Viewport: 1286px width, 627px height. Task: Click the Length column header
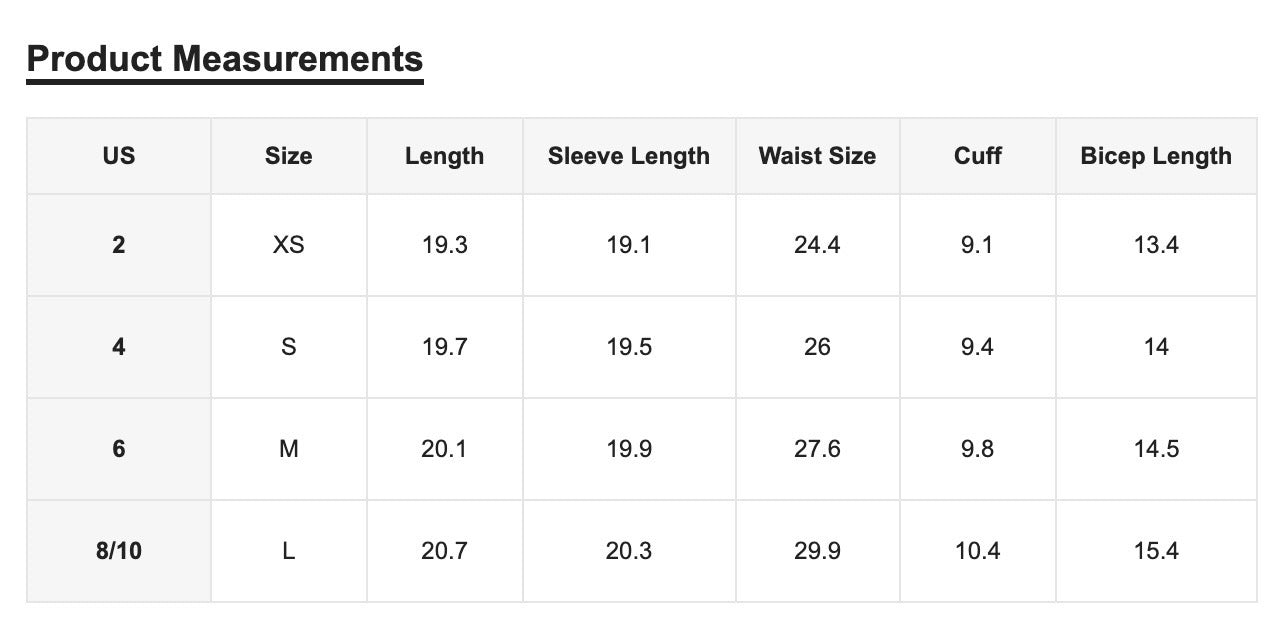(445, 156)
